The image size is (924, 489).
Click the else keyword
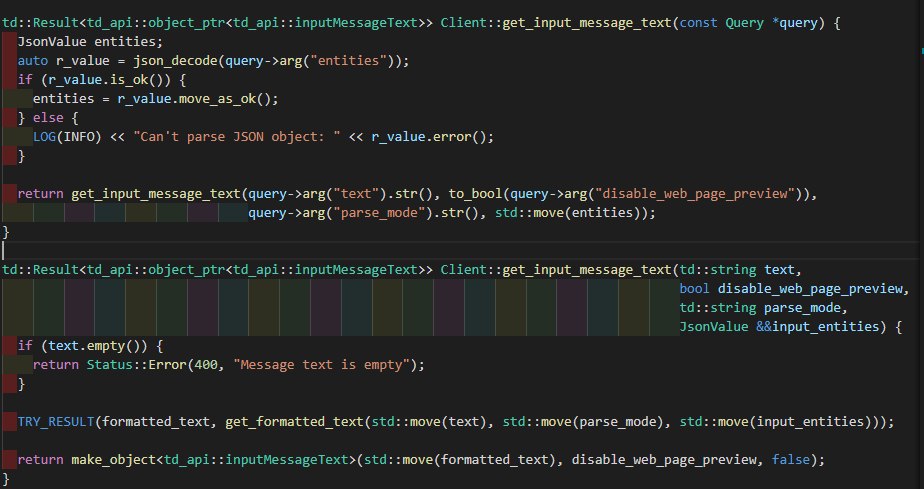pos(48,117)
